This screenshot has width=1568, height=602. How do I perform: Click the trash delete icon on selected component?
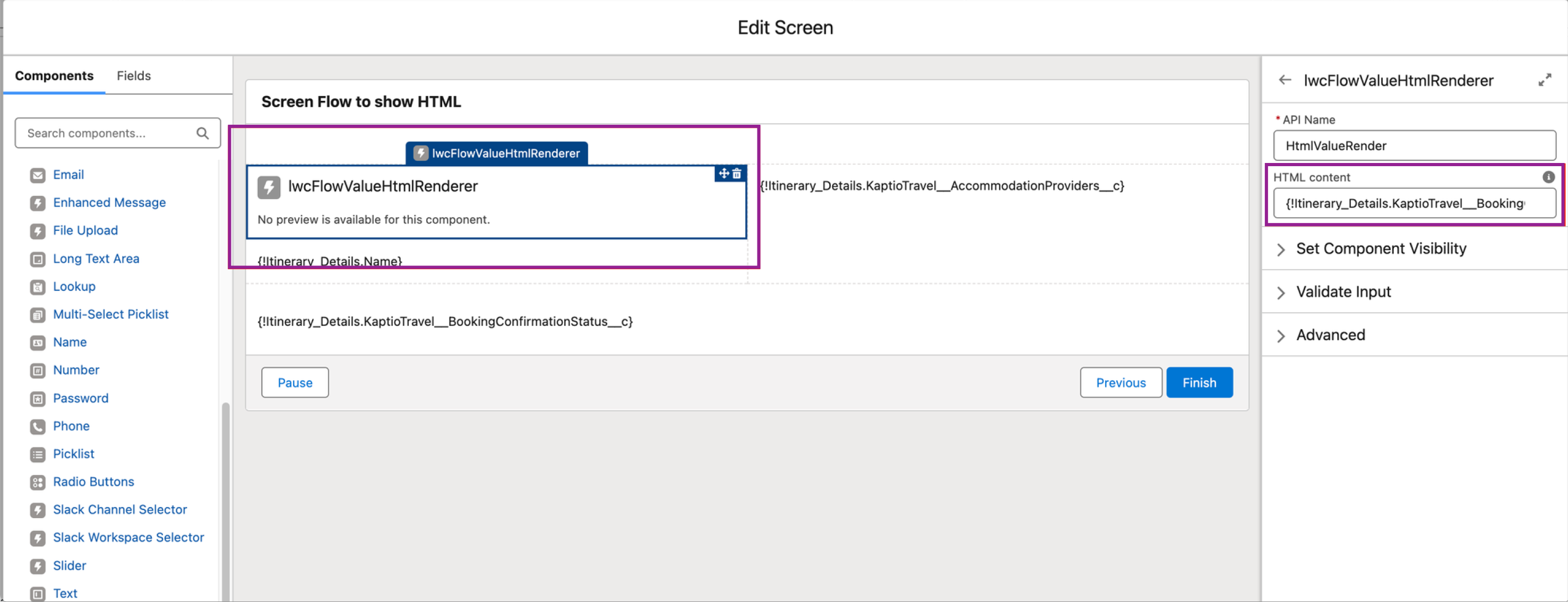(x=737, y=174)
